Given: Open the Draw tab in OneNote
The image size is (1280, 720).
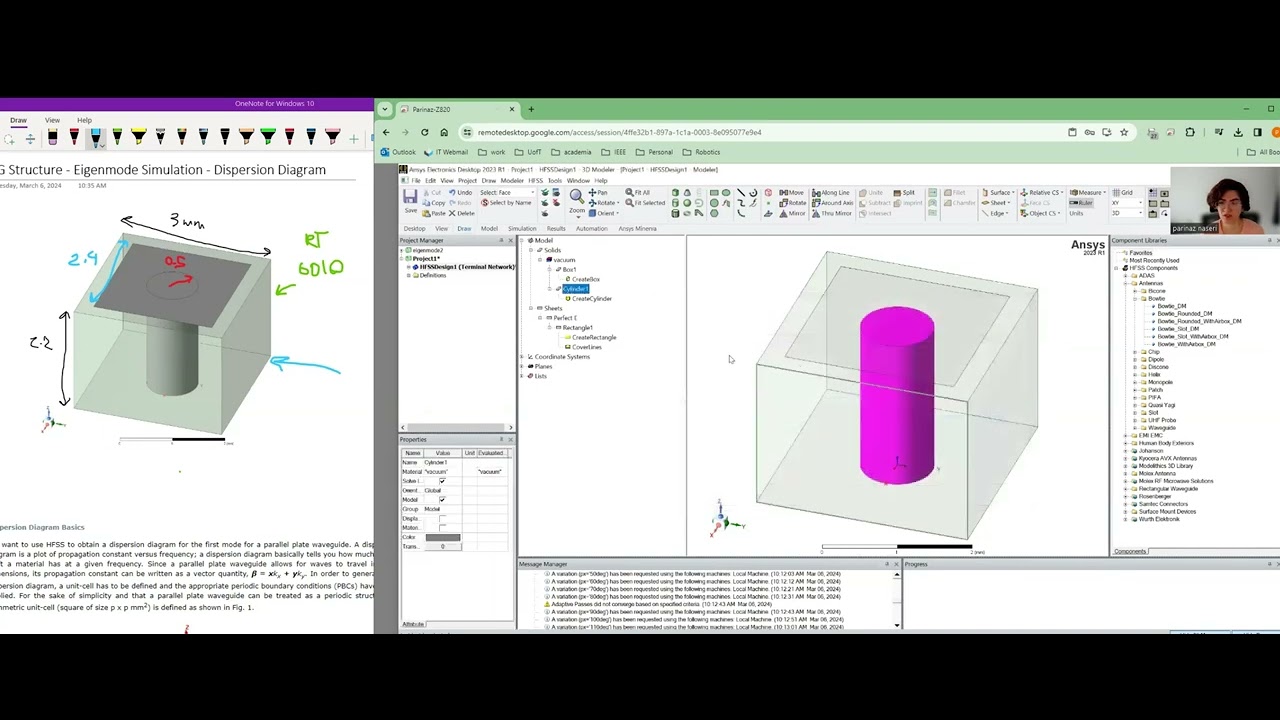Looking at the screenshot, I should (18, 120).
